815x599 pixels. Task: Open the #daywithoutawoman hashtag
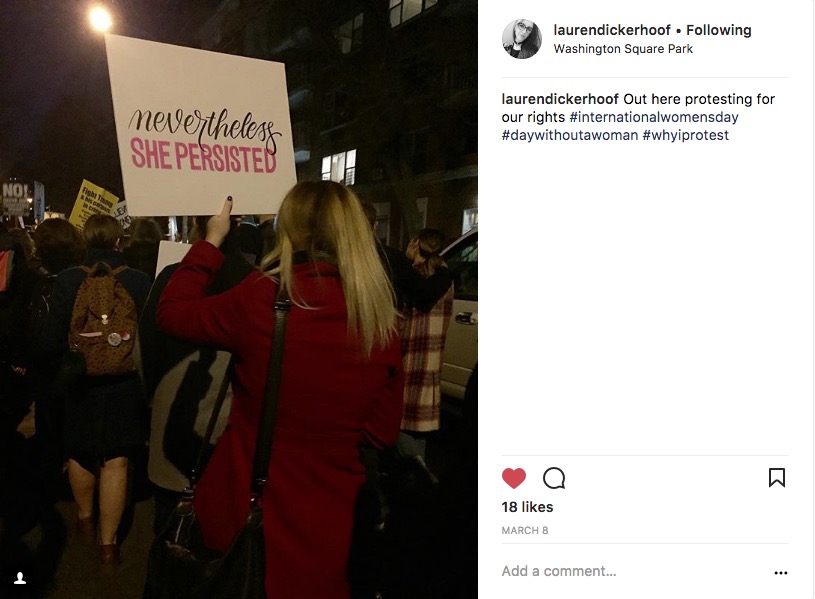(x=570, y=135)
